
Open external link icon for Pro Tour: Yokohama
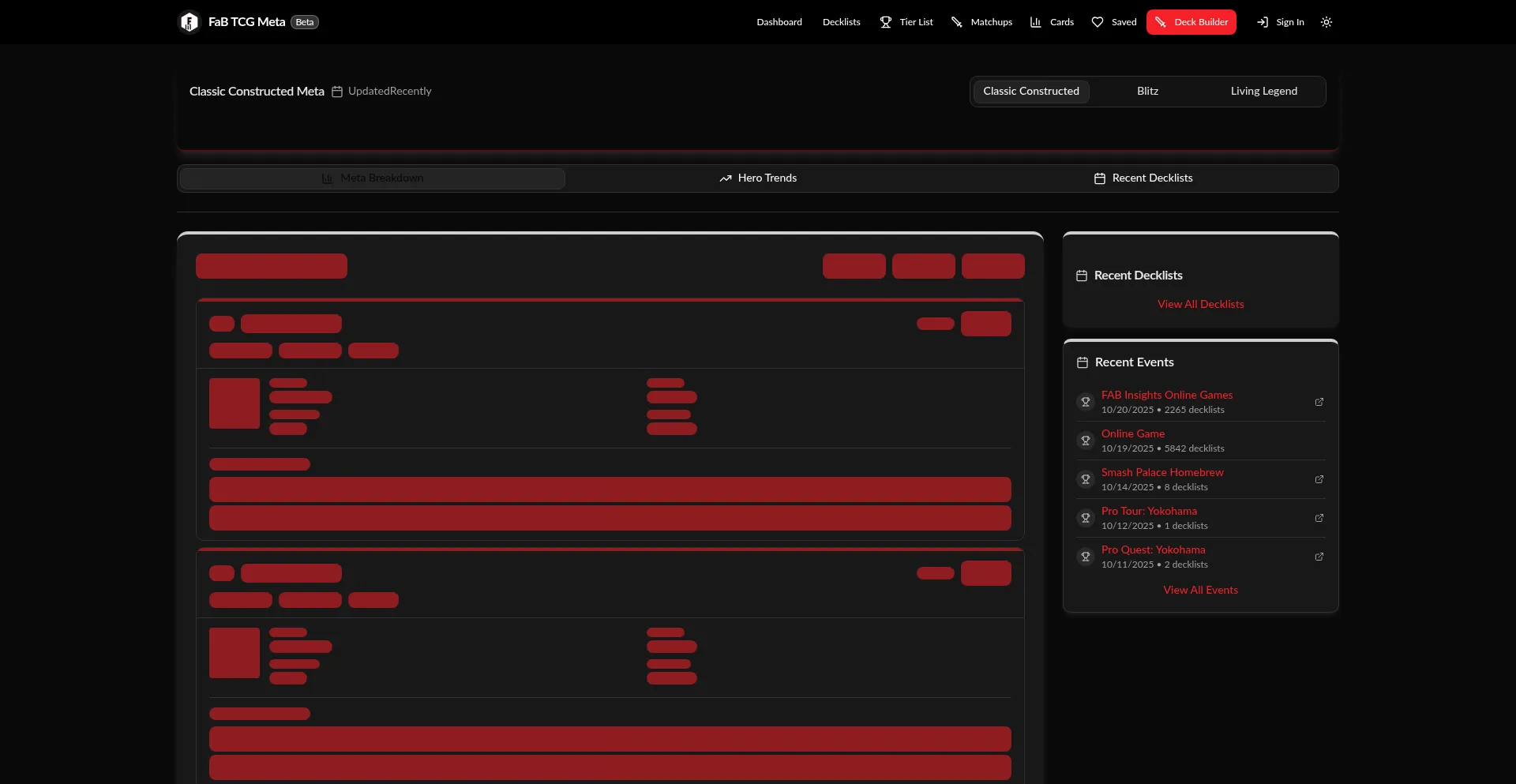(1319, 518)
